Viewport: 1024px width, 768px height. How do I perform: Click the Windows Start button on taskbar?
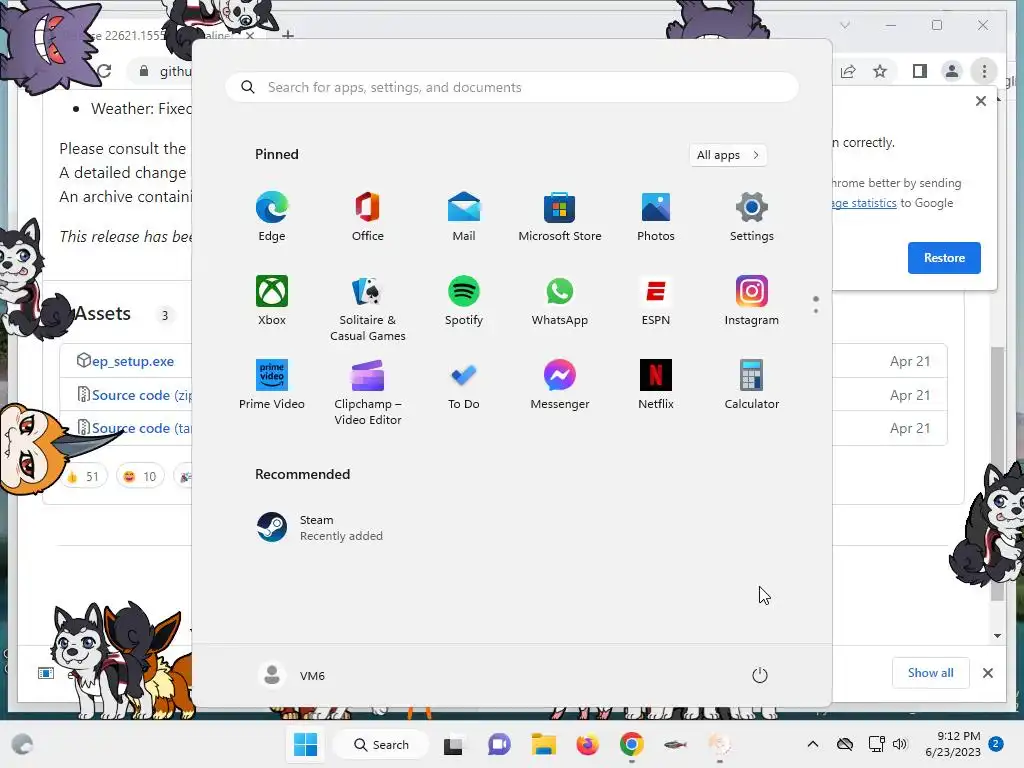(x=305, y=744)
